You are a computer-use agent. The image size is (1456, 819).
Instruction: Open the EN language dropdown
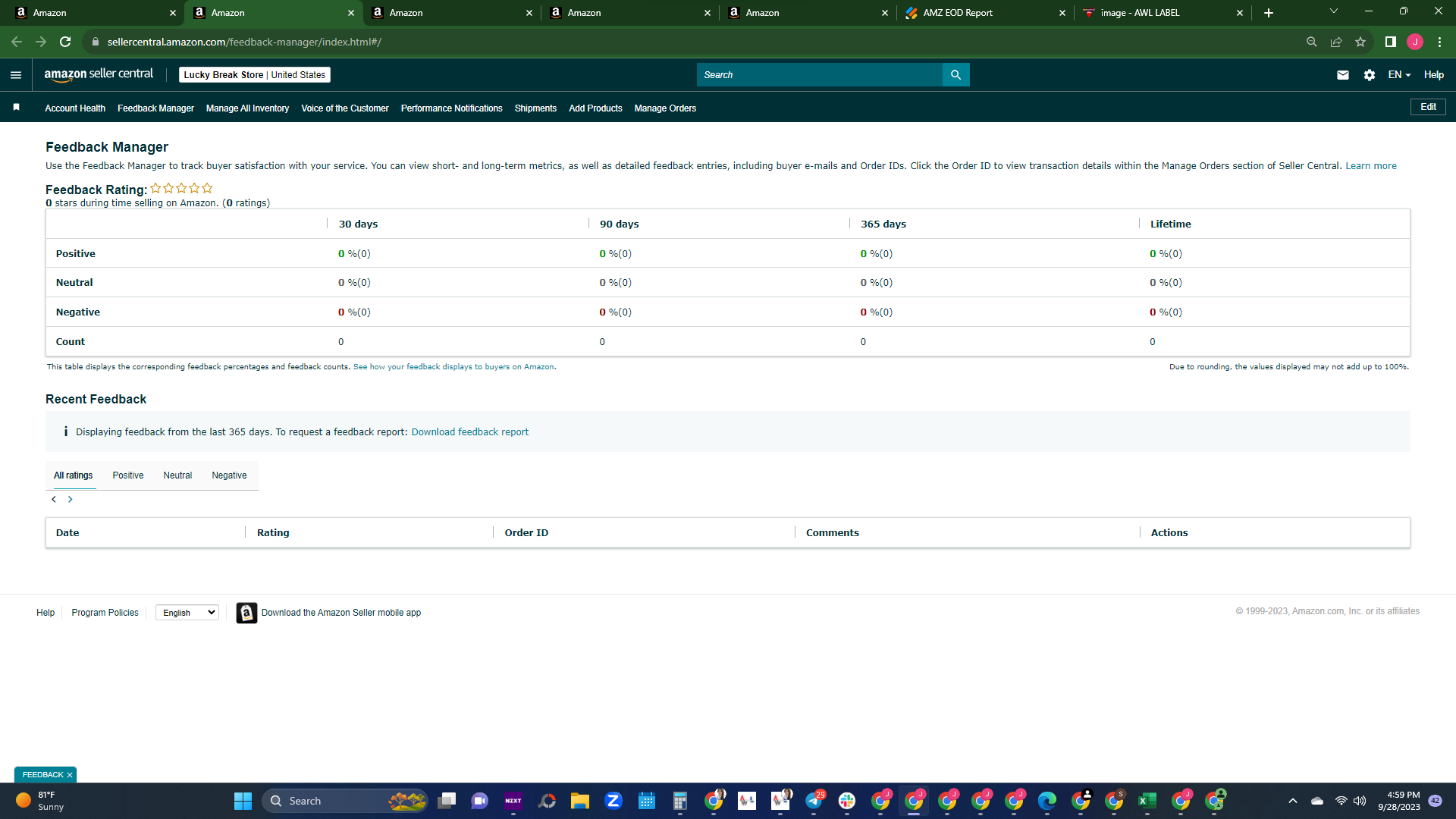click(x=1399, y=75)
